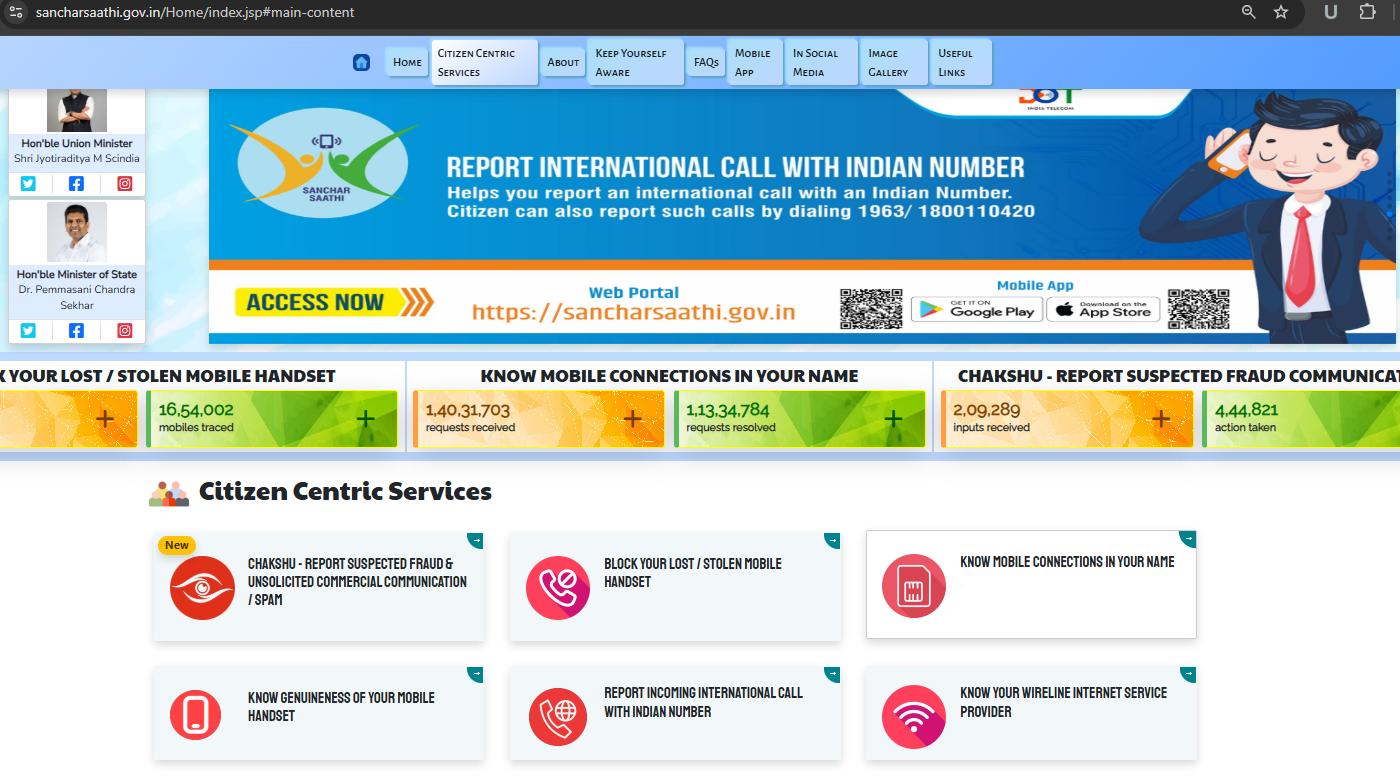The image size is (1400, 782).
Task: Expand the 'mobiles traced' plus sign
Action: (x=366, y=418)
